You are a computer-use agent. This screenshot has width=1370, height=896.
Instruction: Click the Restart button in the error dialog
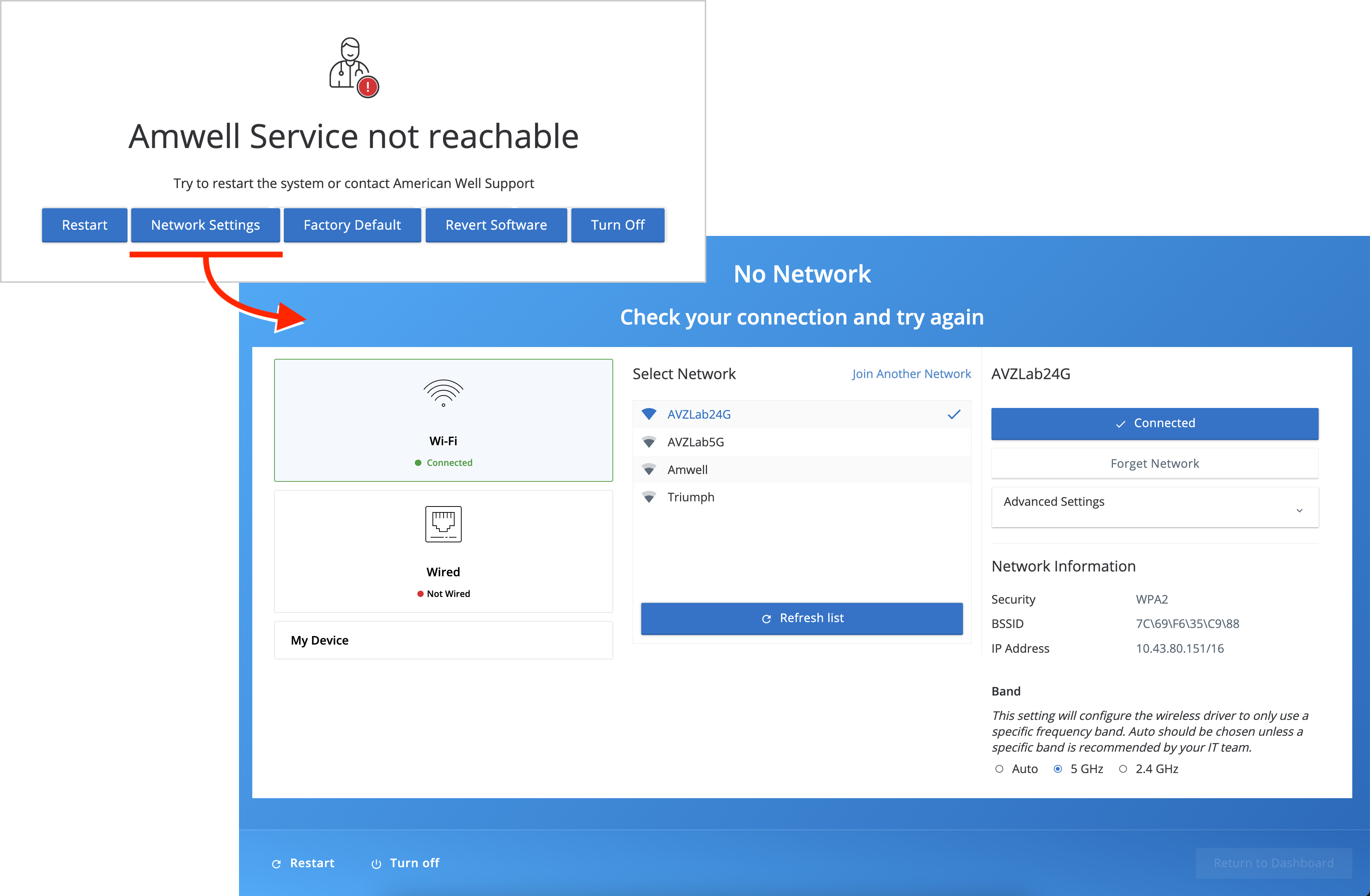coord(85,225)
